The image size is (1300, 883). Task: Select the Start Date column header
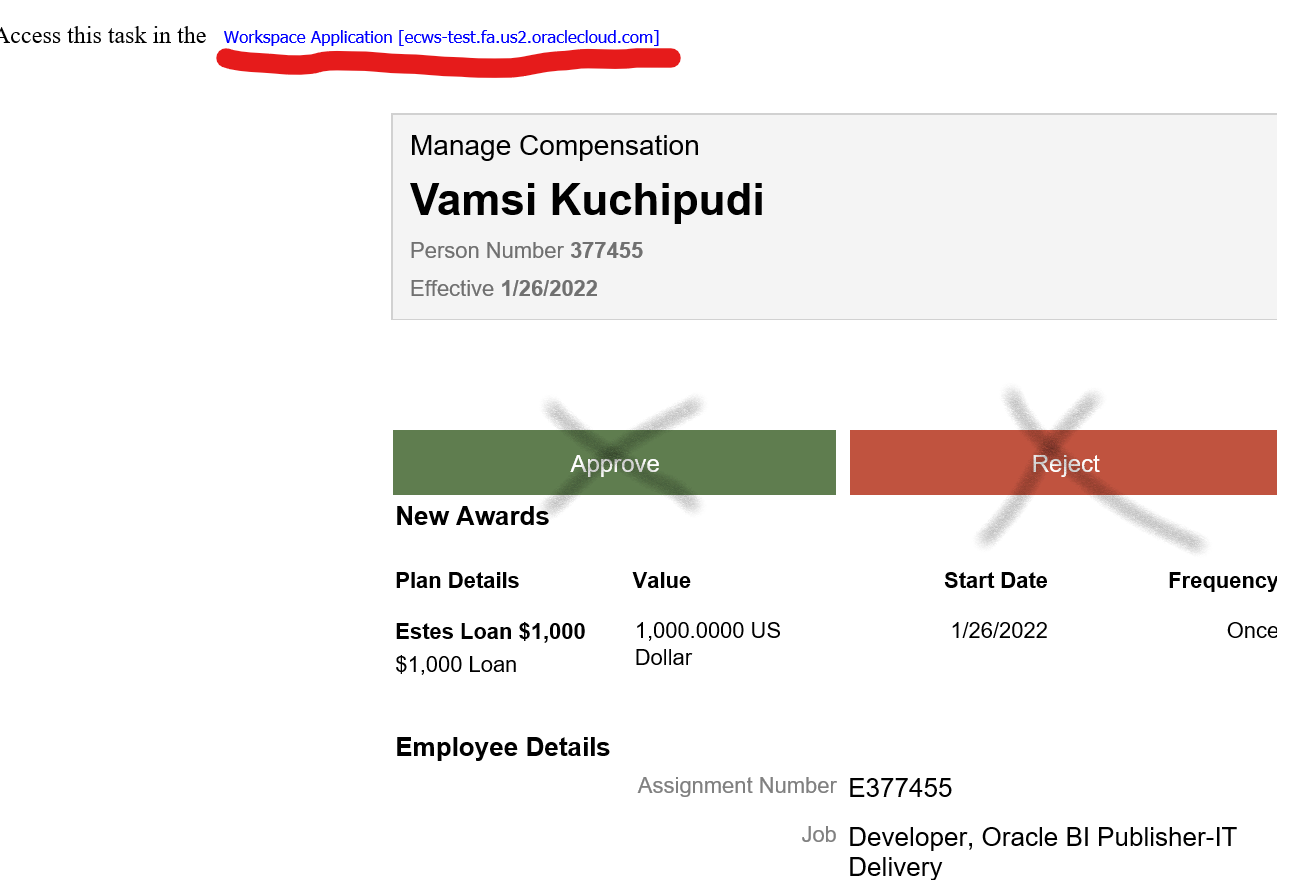coord(996,580)
